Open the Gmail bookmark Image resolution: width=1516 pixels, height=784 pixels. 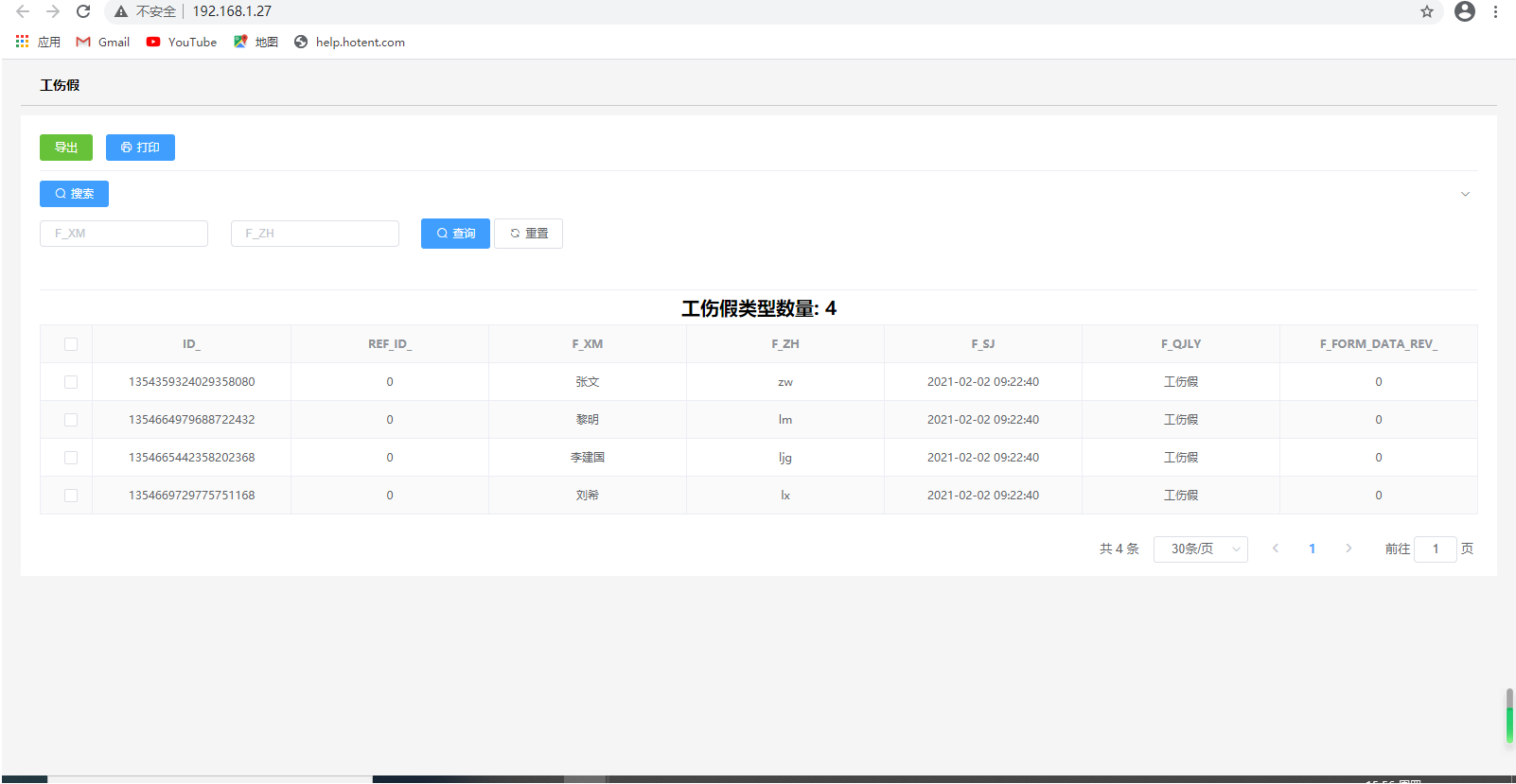click(x=103, y=42)
